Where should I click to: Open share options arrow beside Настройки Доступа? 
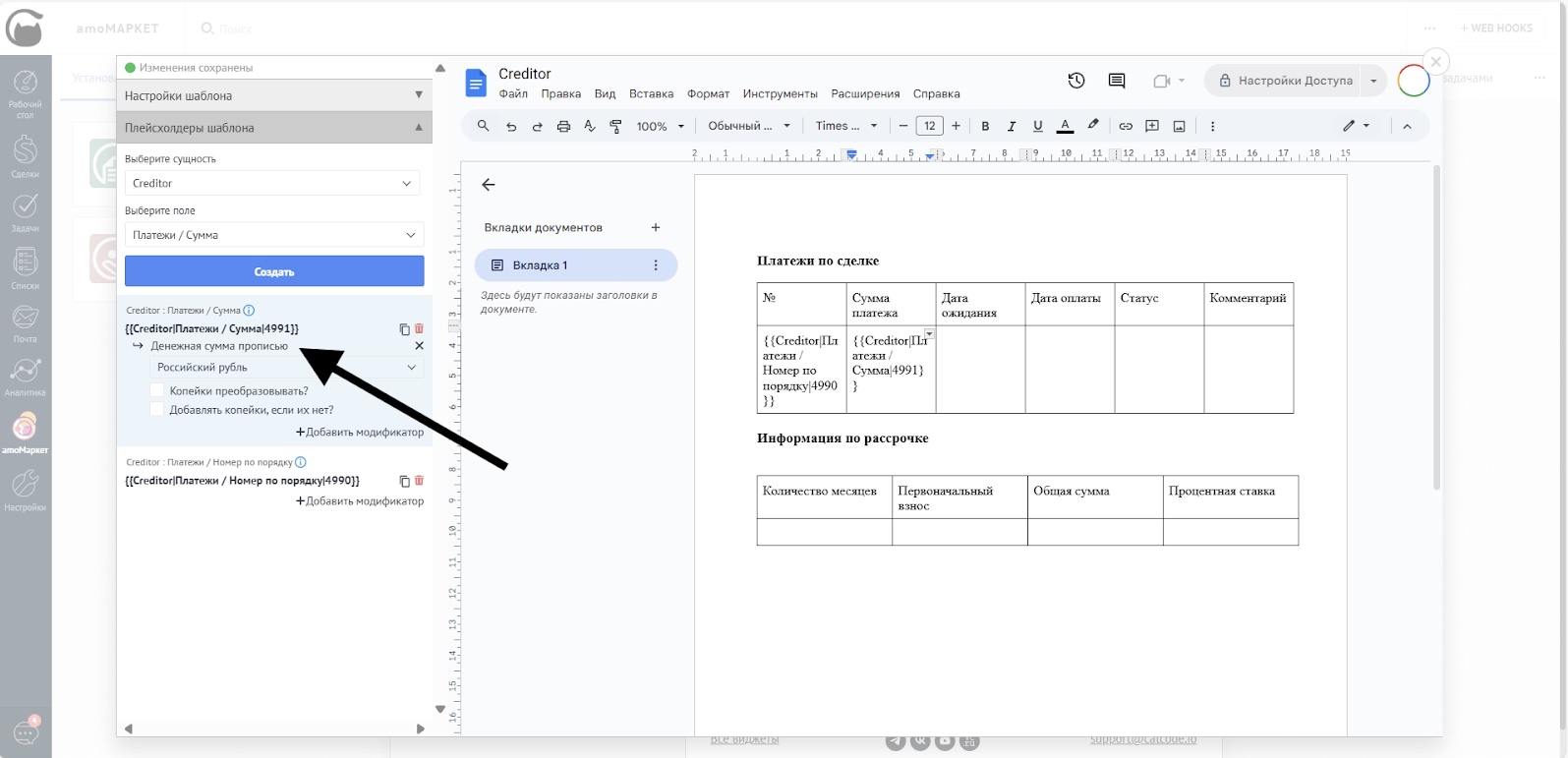pos(1373,81)
